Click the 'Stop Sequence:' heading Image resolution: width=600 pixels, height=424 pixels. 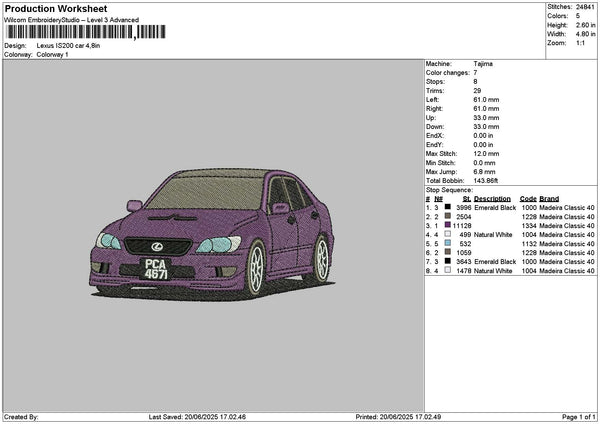(x=449, y=190)
